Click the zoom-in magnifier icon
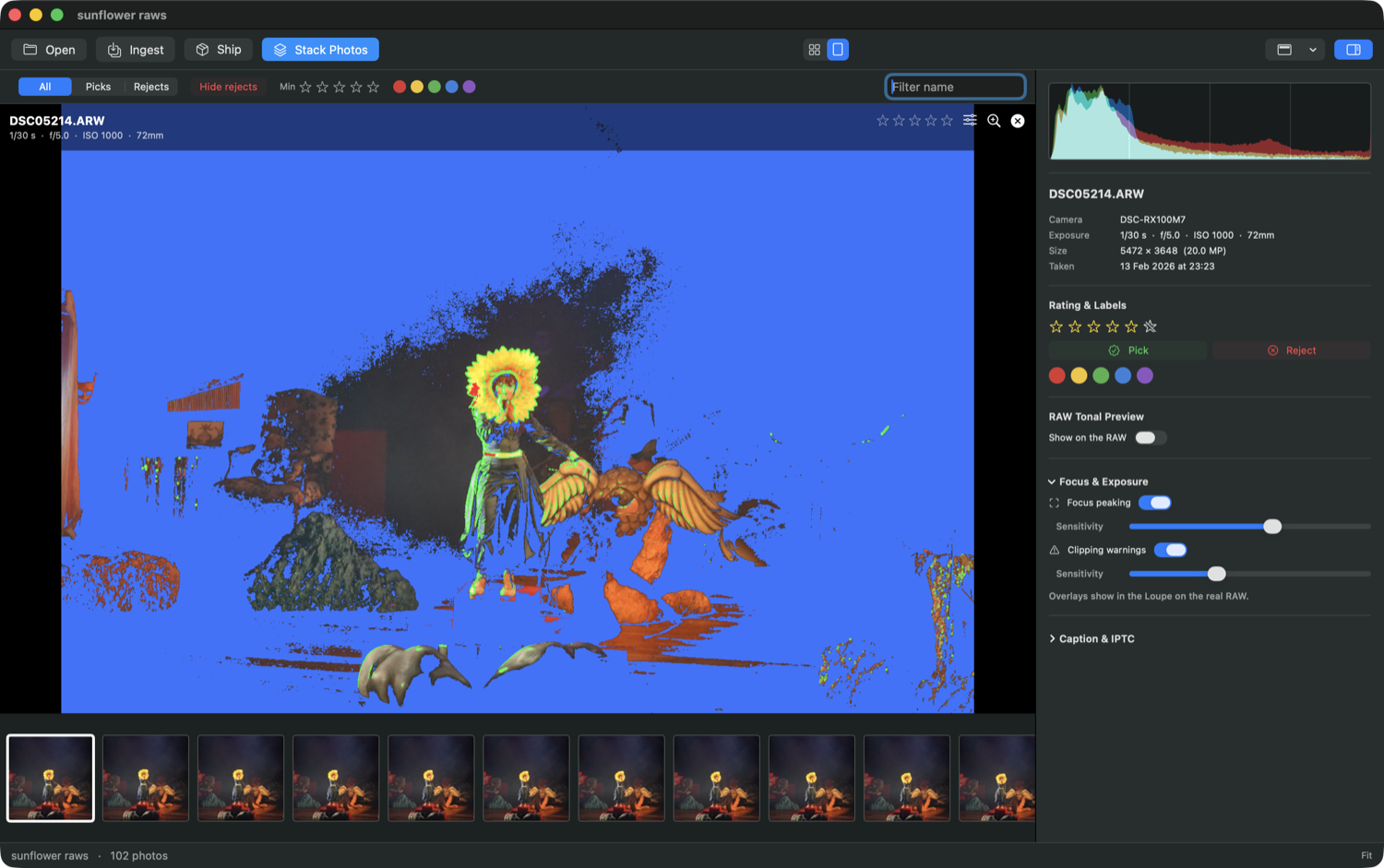The width and height of the screenshot is (1384, 868). tap(994, 121)
